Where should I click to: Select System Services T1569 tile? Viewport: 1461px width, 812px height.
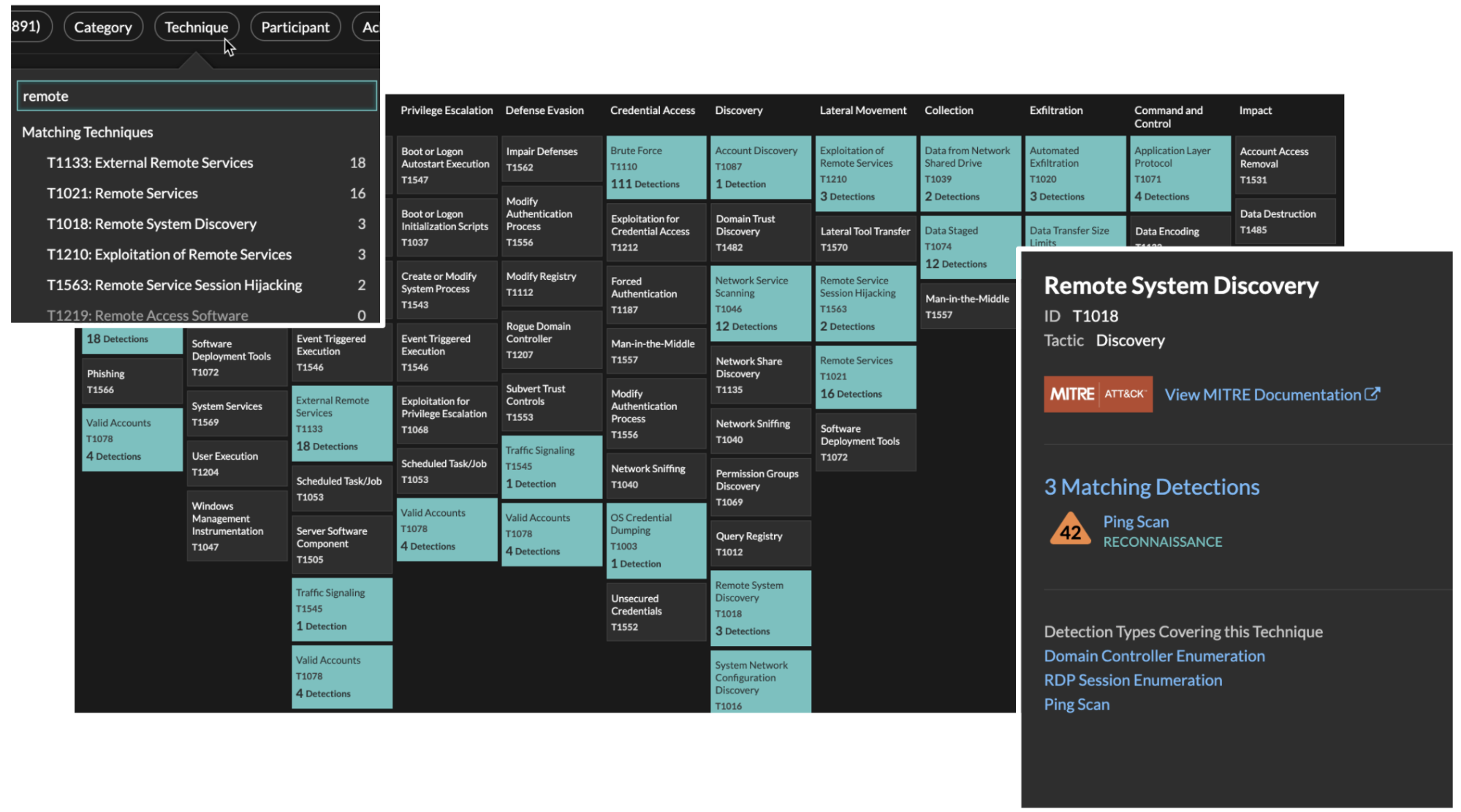pos(238,414)
